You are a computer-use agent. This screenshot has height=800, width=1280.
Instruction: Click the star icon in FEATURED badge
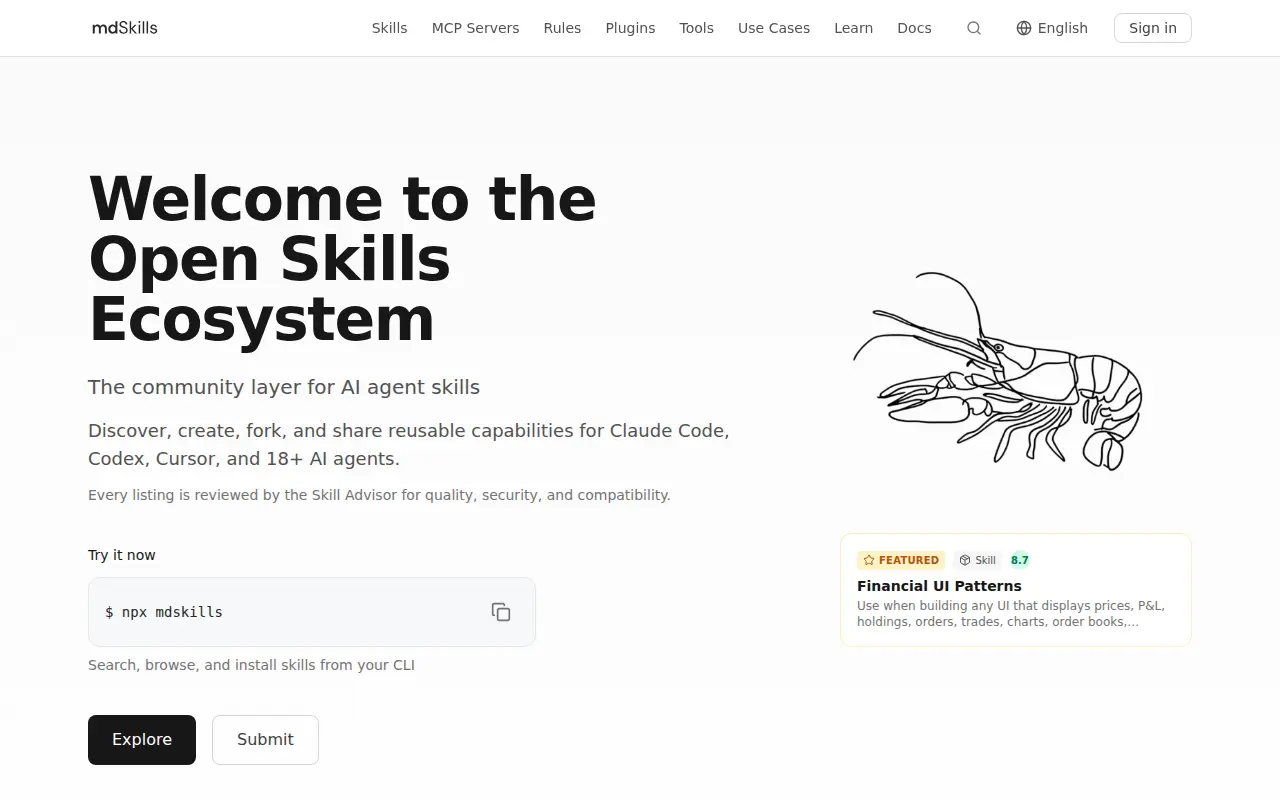[869, 560]
